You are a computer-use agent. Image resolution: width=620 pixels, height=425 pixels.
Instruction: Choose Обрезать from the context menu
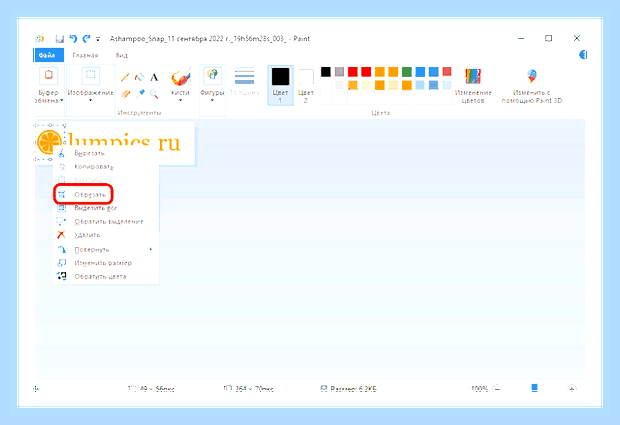click(x=106, y=194)
